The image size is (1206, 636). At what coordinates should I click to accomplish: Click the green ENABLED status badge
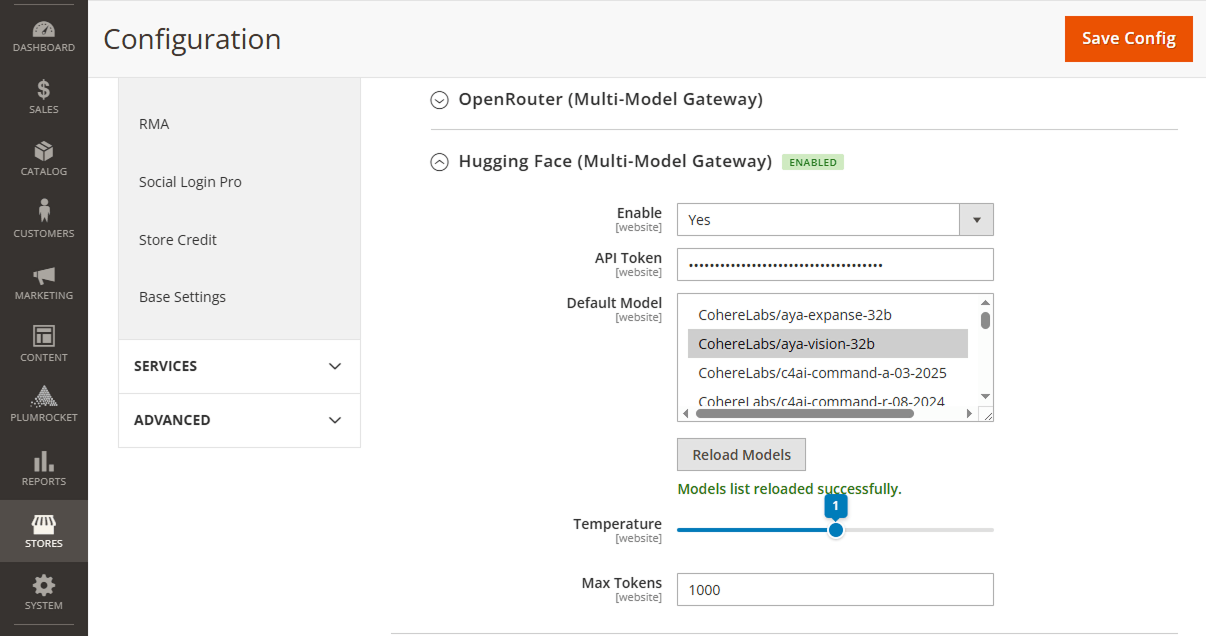point(813,162)
